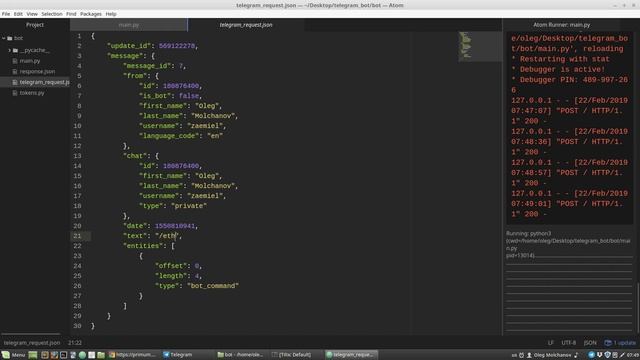640x360 pixels.
Task: Click the Project panel header
Action: [x=35, y=25]
